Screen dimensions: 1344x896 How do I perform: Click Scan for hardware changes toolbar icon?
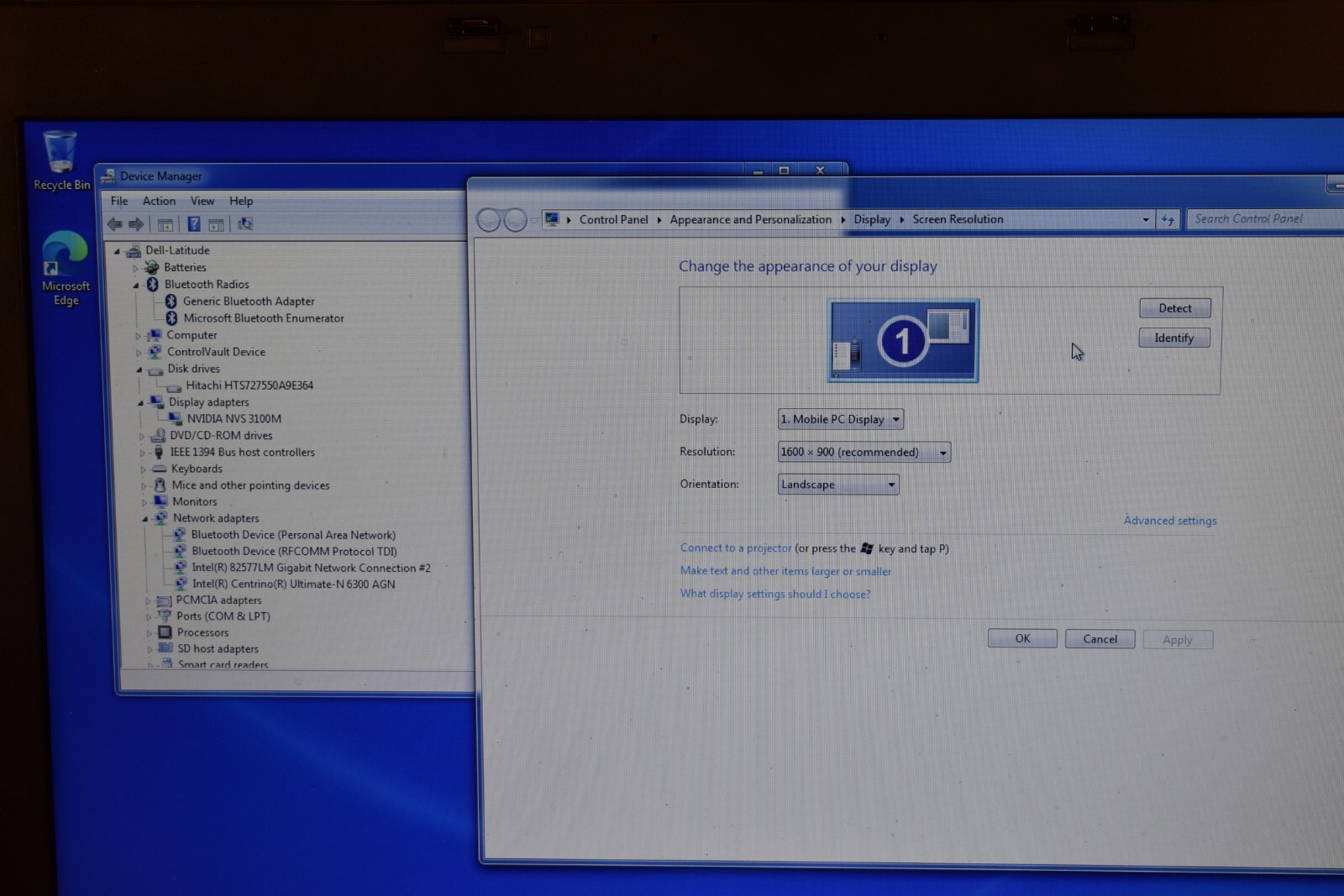click(245, 224)
